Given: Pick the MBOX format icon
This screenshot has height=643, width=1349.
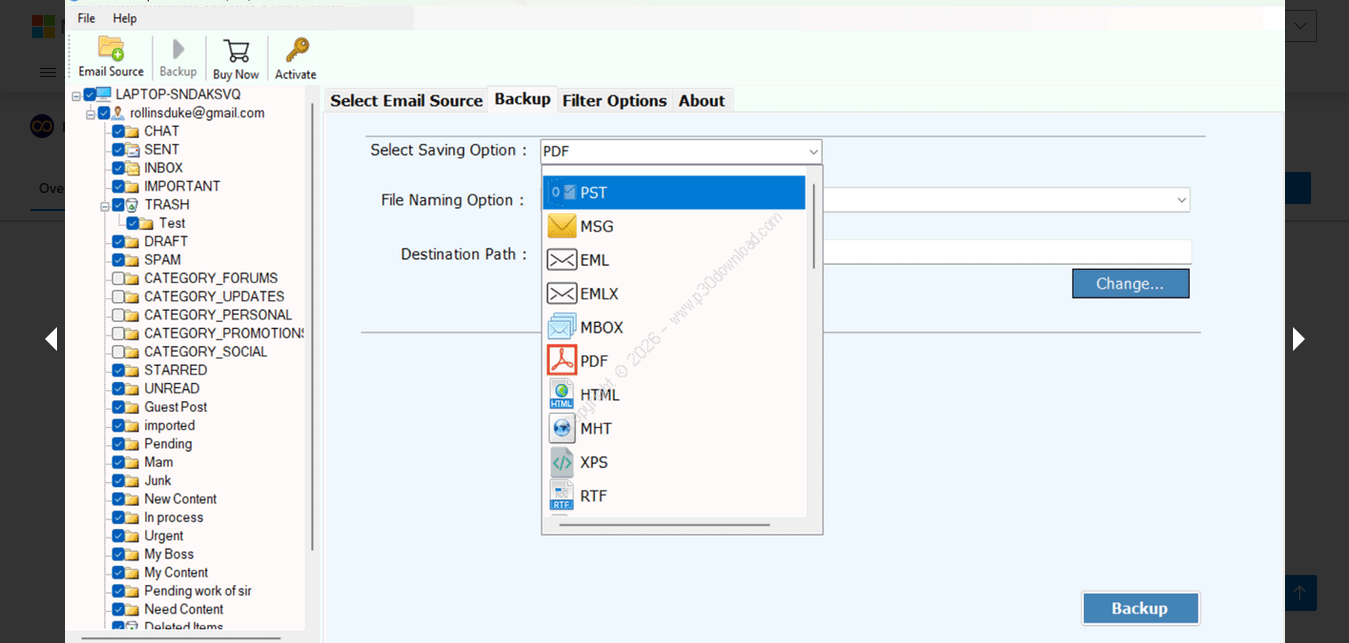Looking at the screenshot, I should point(562,327).
